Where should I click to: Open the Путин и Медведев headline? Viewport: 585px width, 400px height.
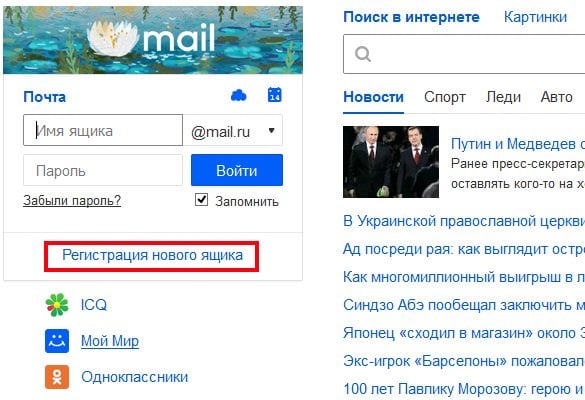518,144
